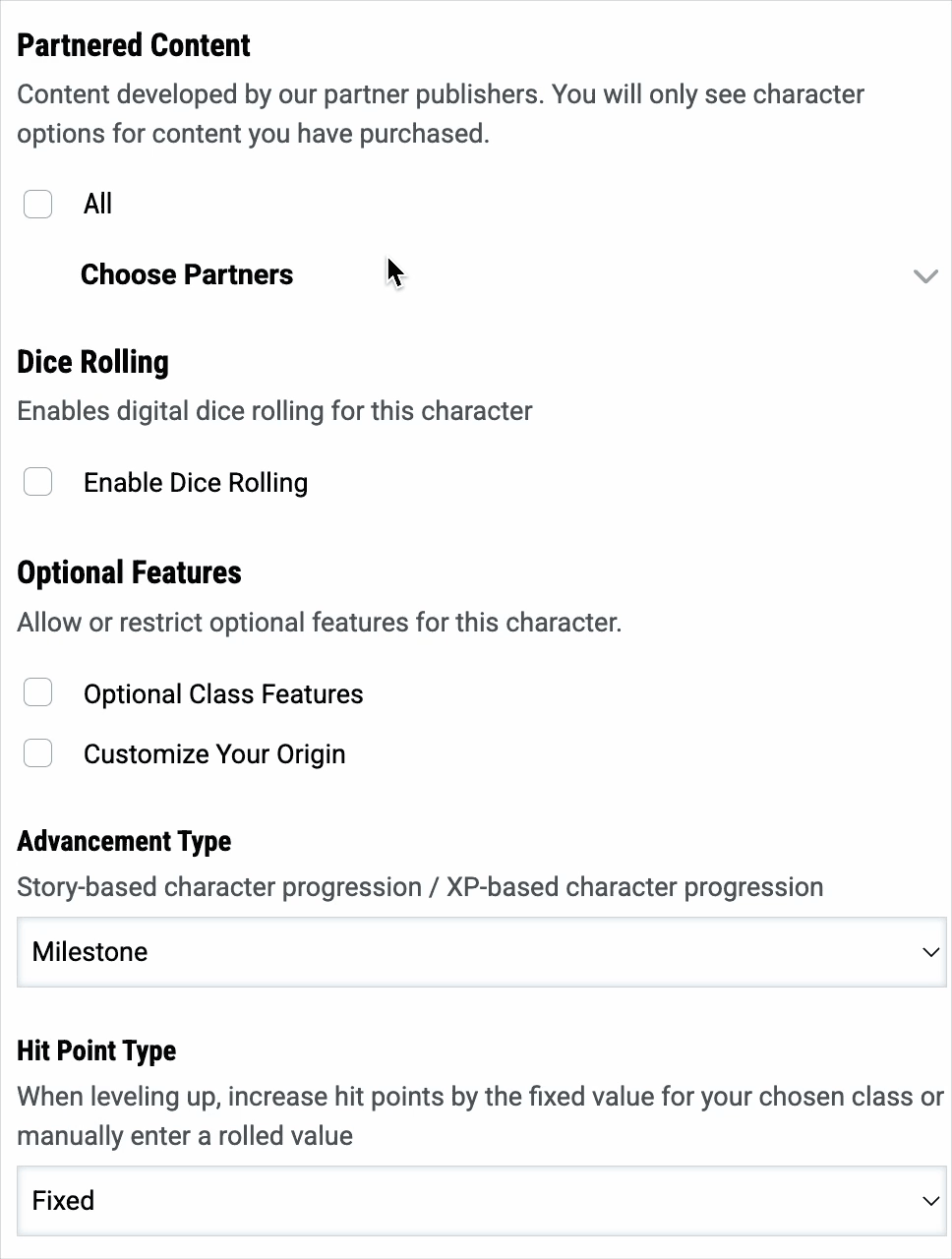Image resolution: width=952 pixels, height=1259 pixels.
Task: Enable the Optional Class Features checkbox
Action: [x=37, y=692]
